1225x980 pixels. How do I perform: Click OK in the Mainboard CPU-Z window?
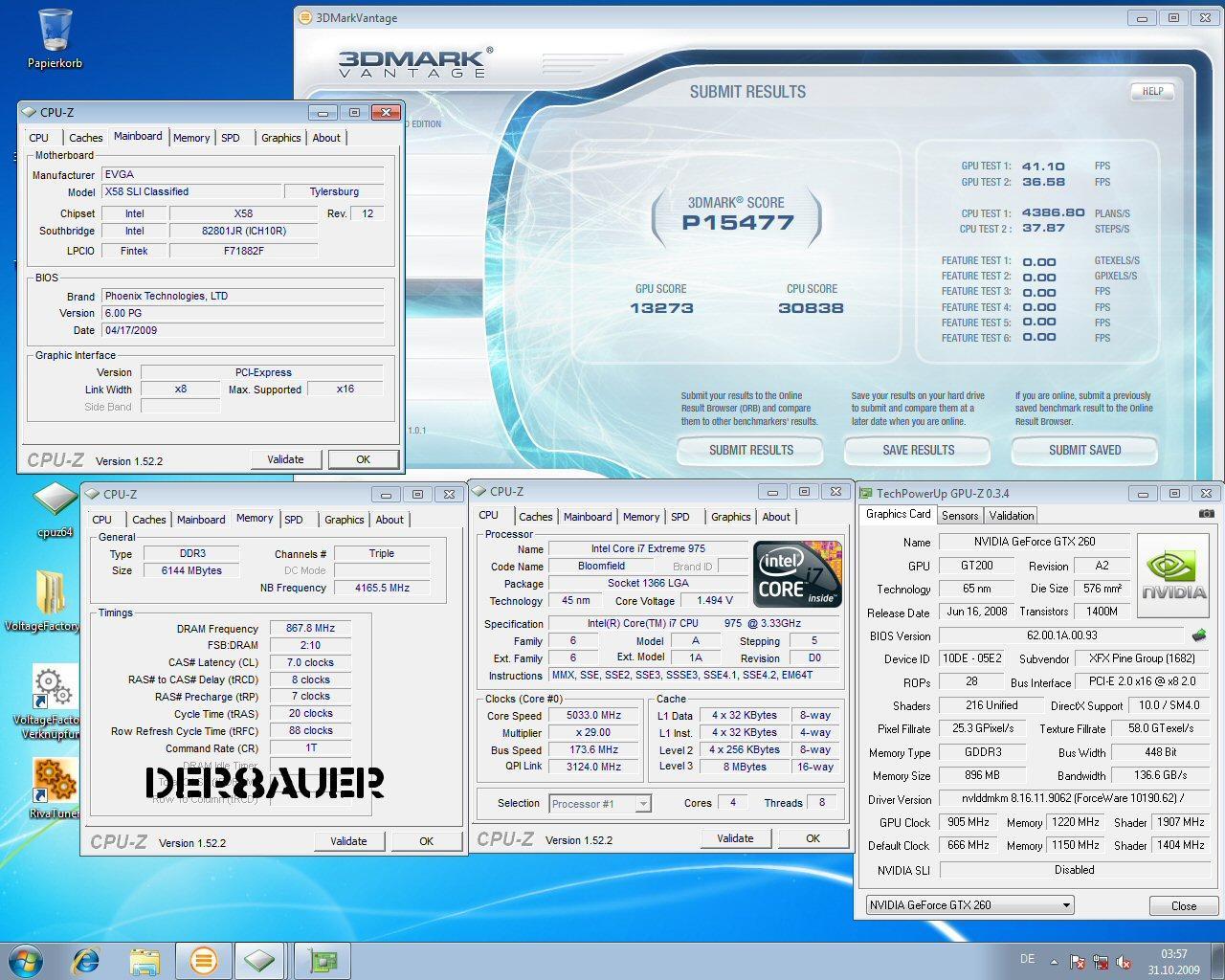point(364,459)
